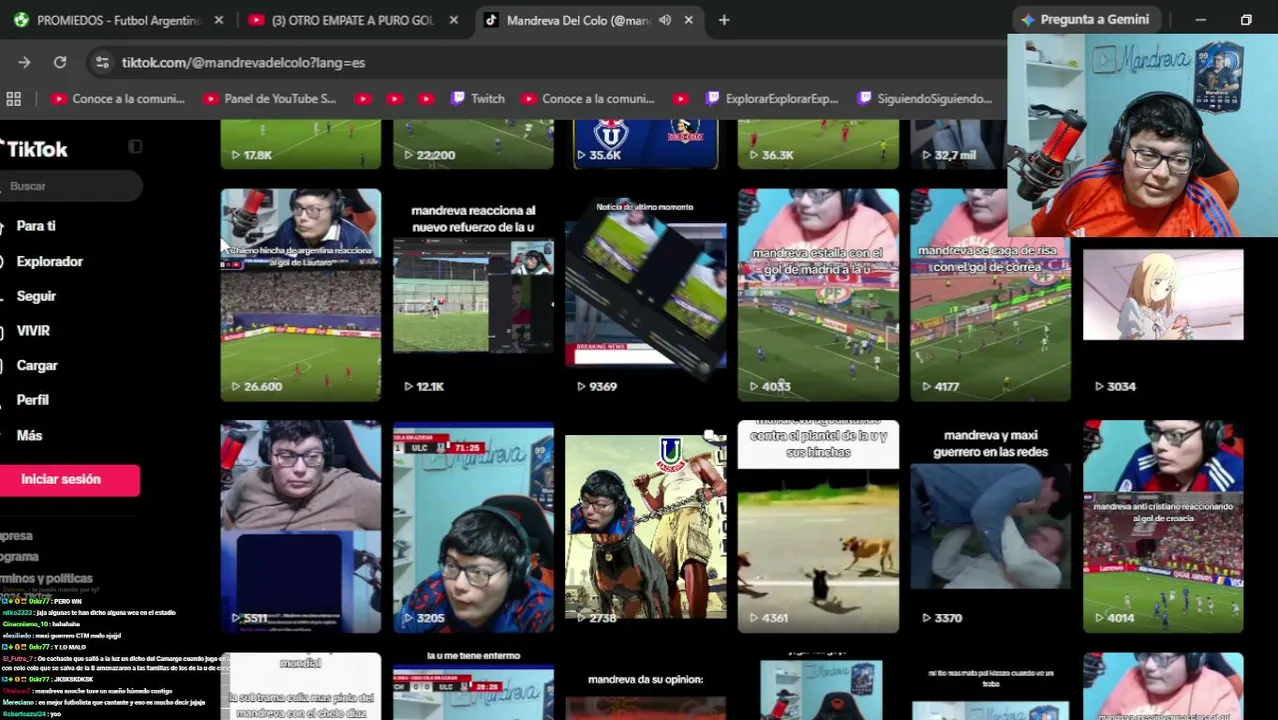This screenshot has height=720, width=1278.
Task: Open video with 32,7 mil views
Action: click(x=959, y=144)
